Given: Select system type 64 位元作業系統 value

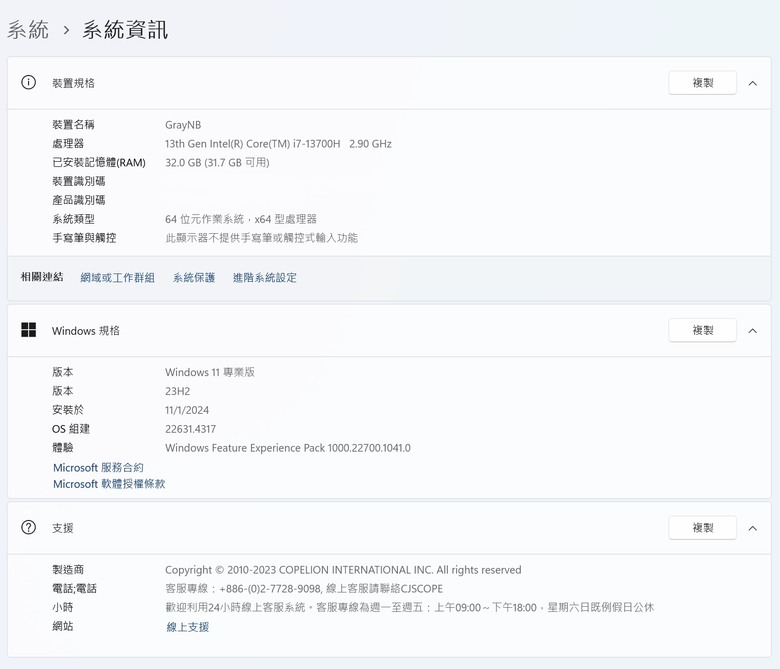Looking at the screenshot, I should (241, 219).
